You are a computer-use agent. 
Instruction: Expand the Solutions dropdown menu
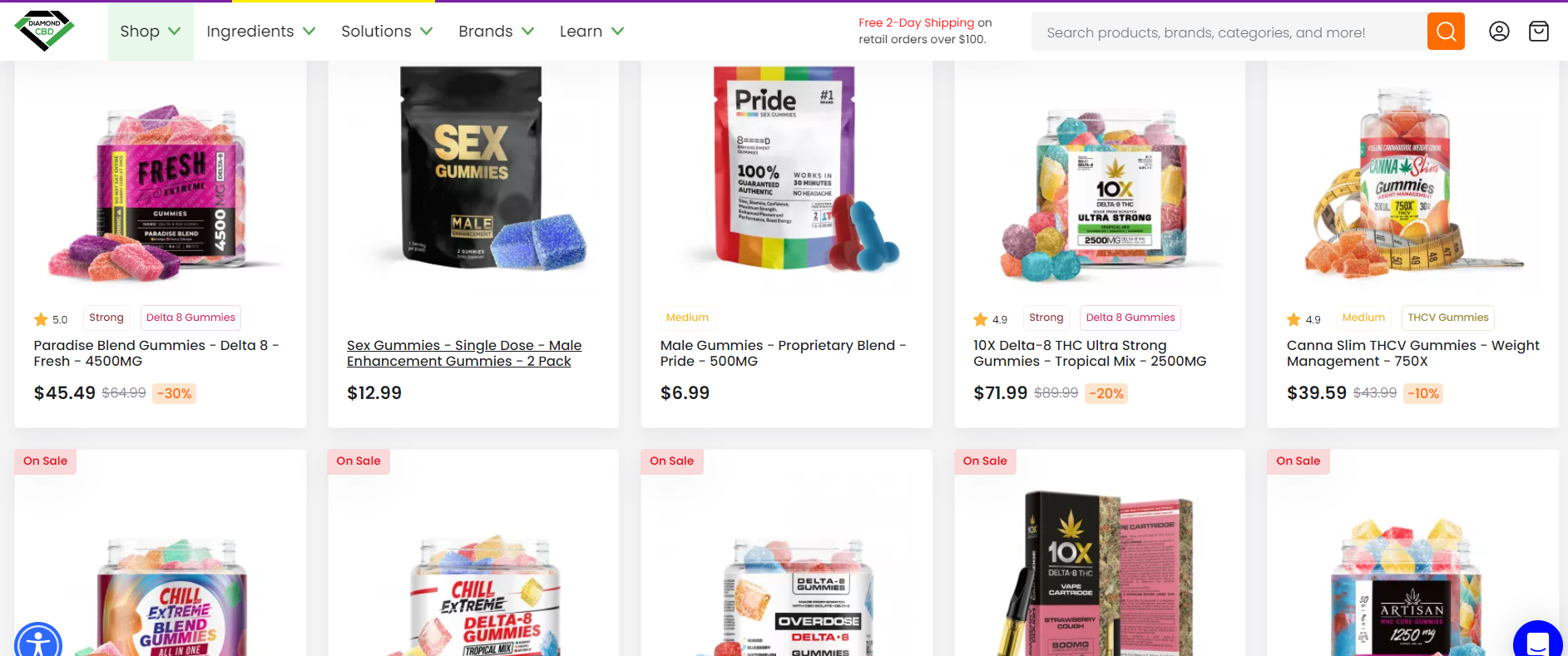[x=387, y=32]
